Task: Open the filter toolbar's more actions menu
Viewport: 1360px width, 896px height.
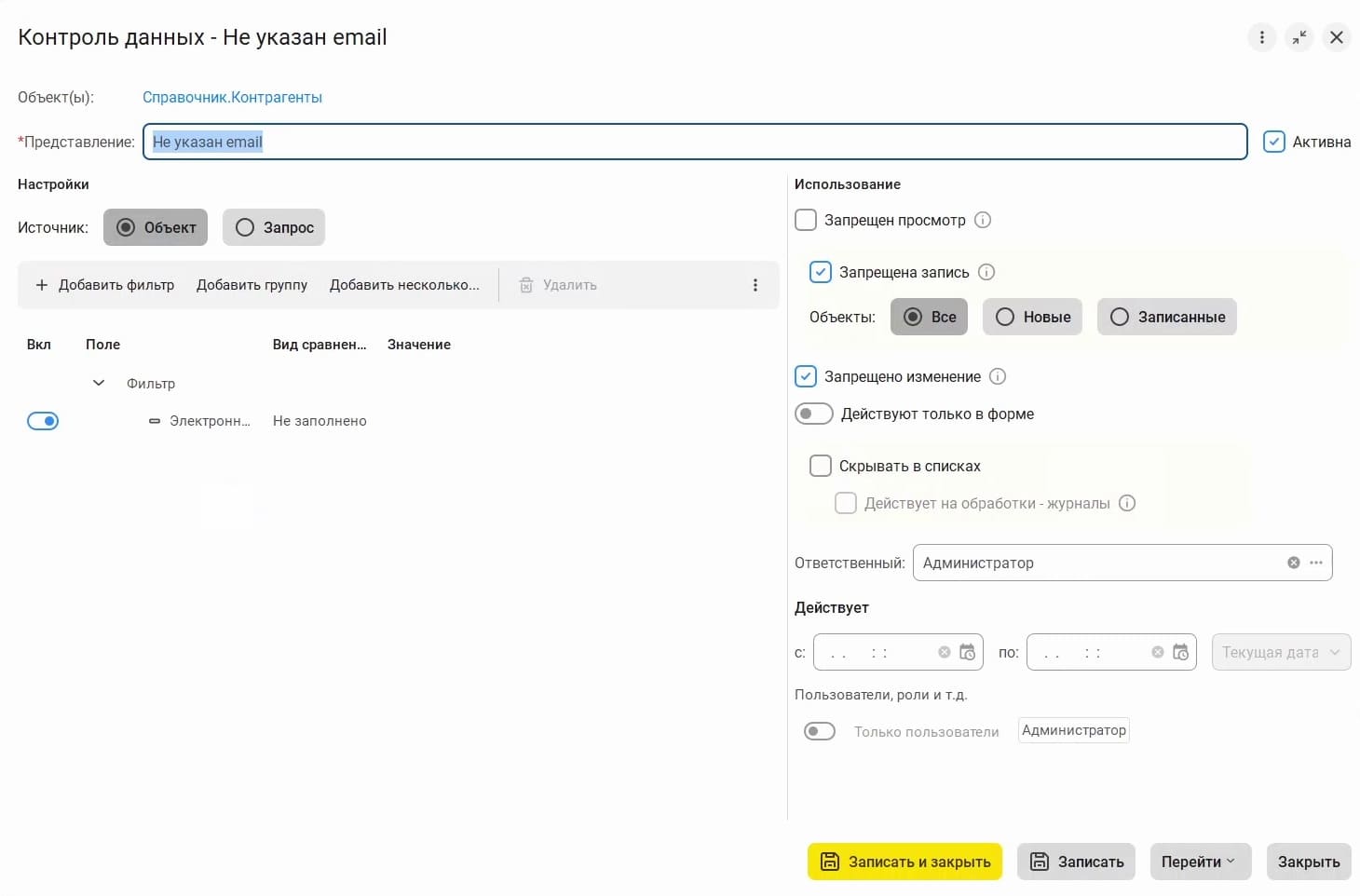Action: coord(755,285)
